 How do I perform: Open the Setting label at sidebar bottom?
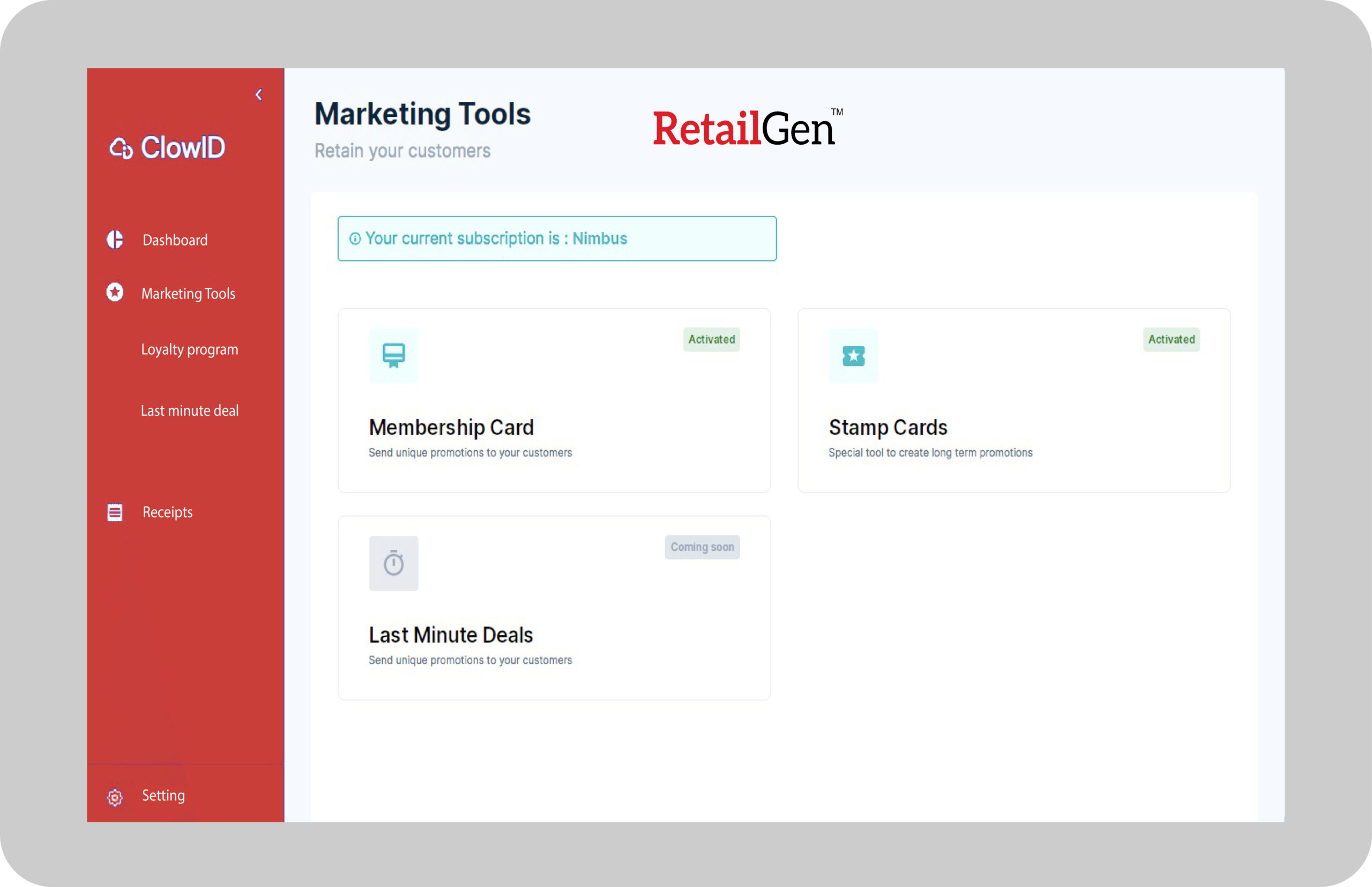(163, 795)
